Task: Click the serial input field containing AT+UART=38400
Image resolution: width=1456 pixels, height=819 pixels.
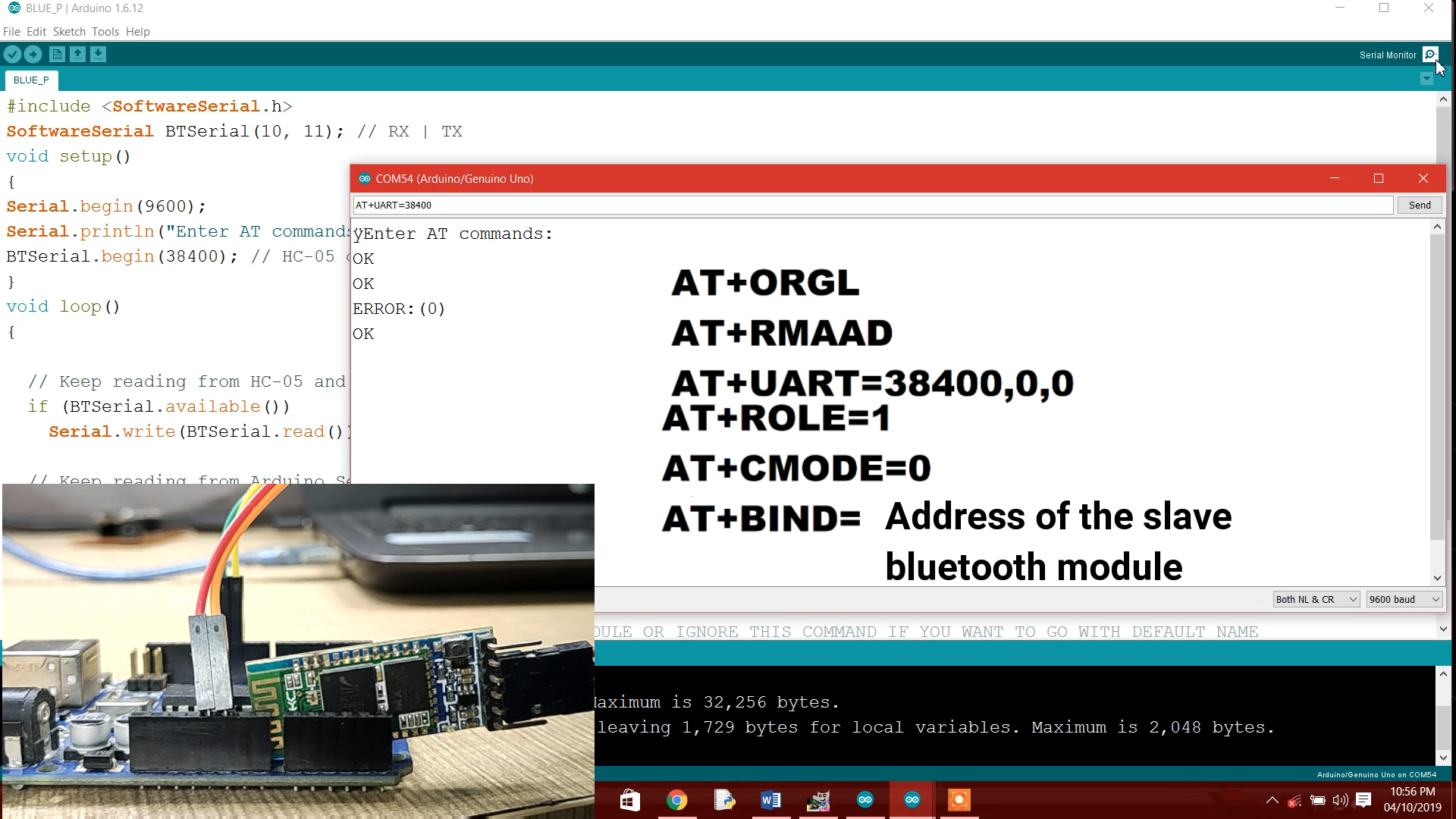Action: click(x=834, y=205)
